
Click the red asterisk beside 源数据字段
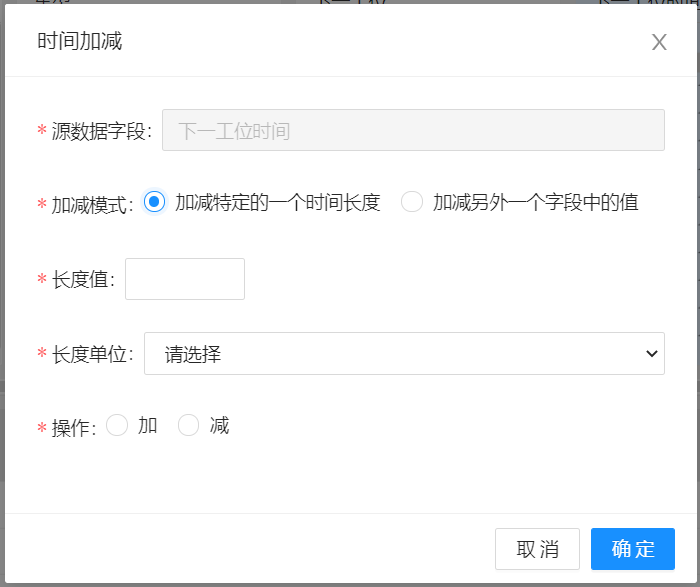point(42,132)
